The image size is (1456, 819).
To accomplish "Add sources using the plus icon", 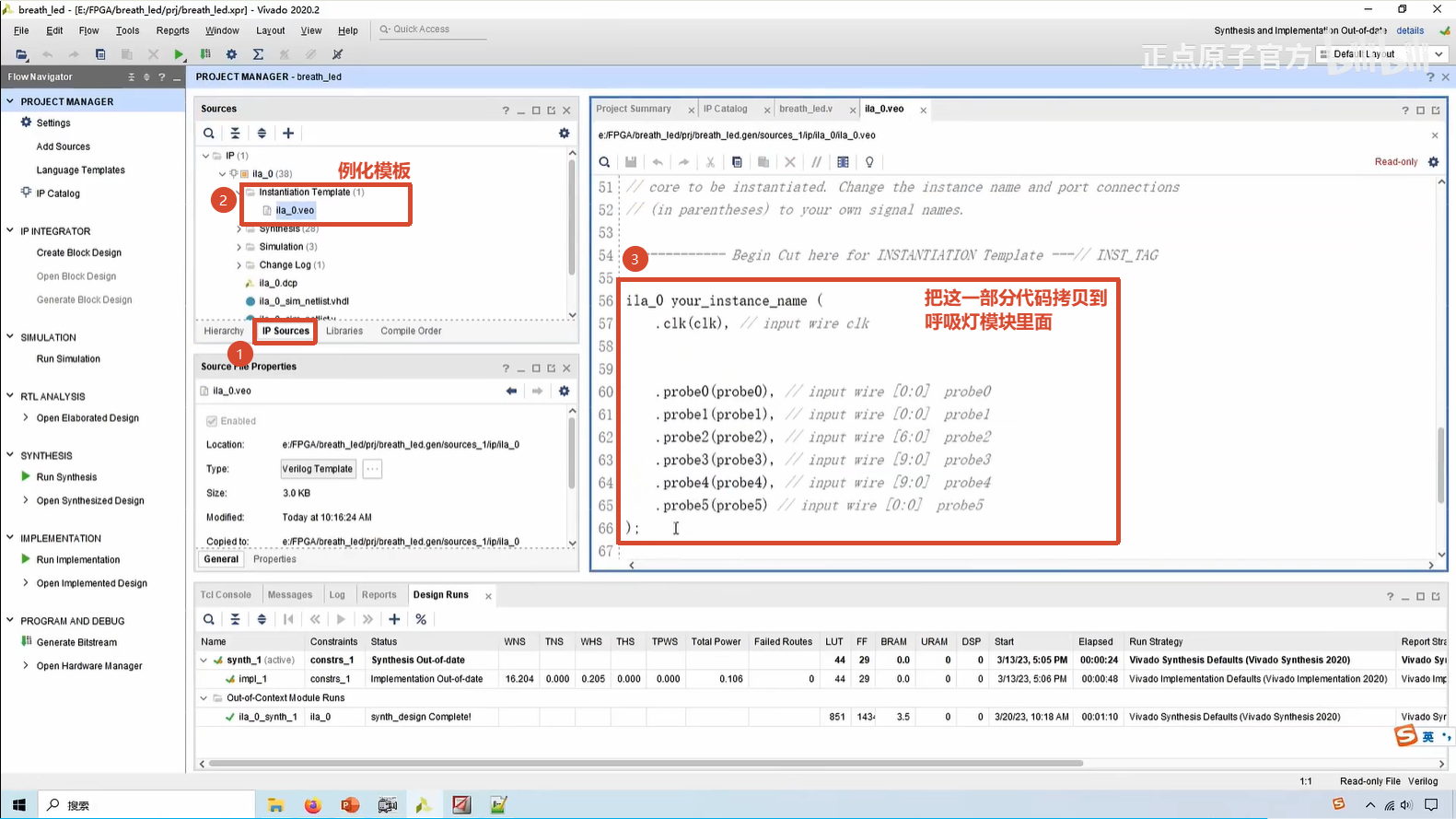I will click(x=288, y=134).
